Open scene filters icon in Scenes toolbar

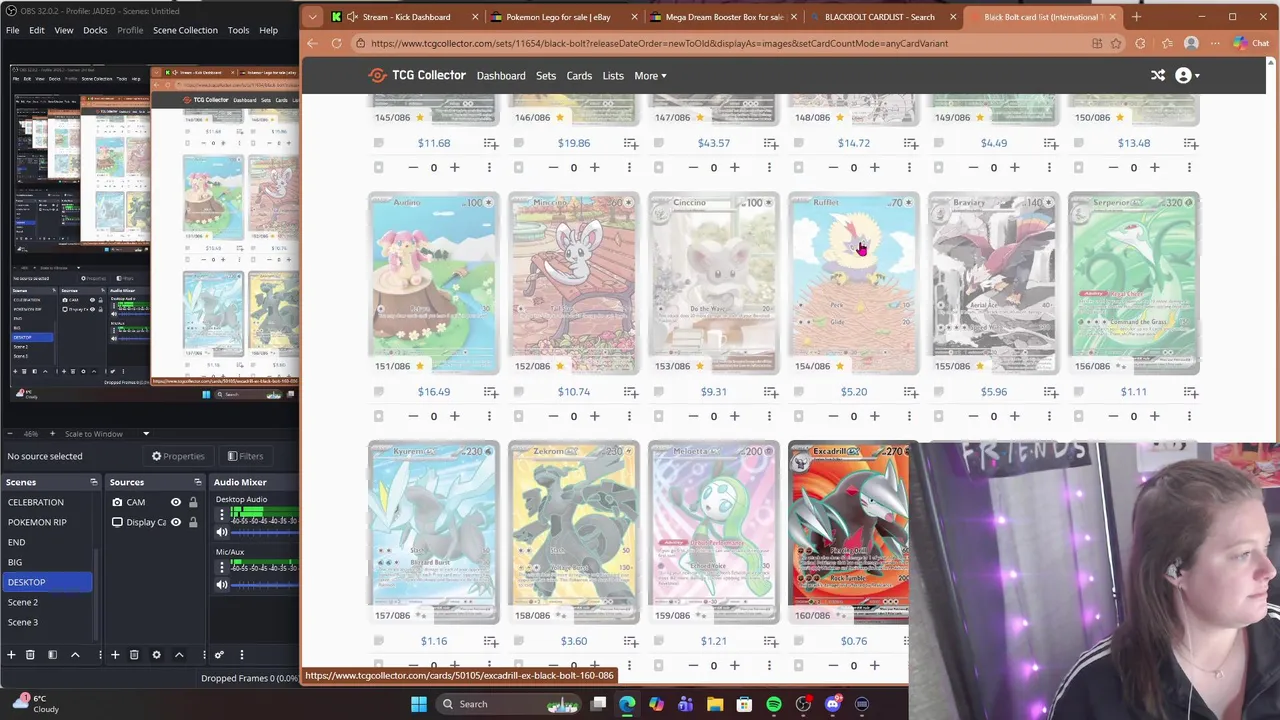click(x=52, y=655)
